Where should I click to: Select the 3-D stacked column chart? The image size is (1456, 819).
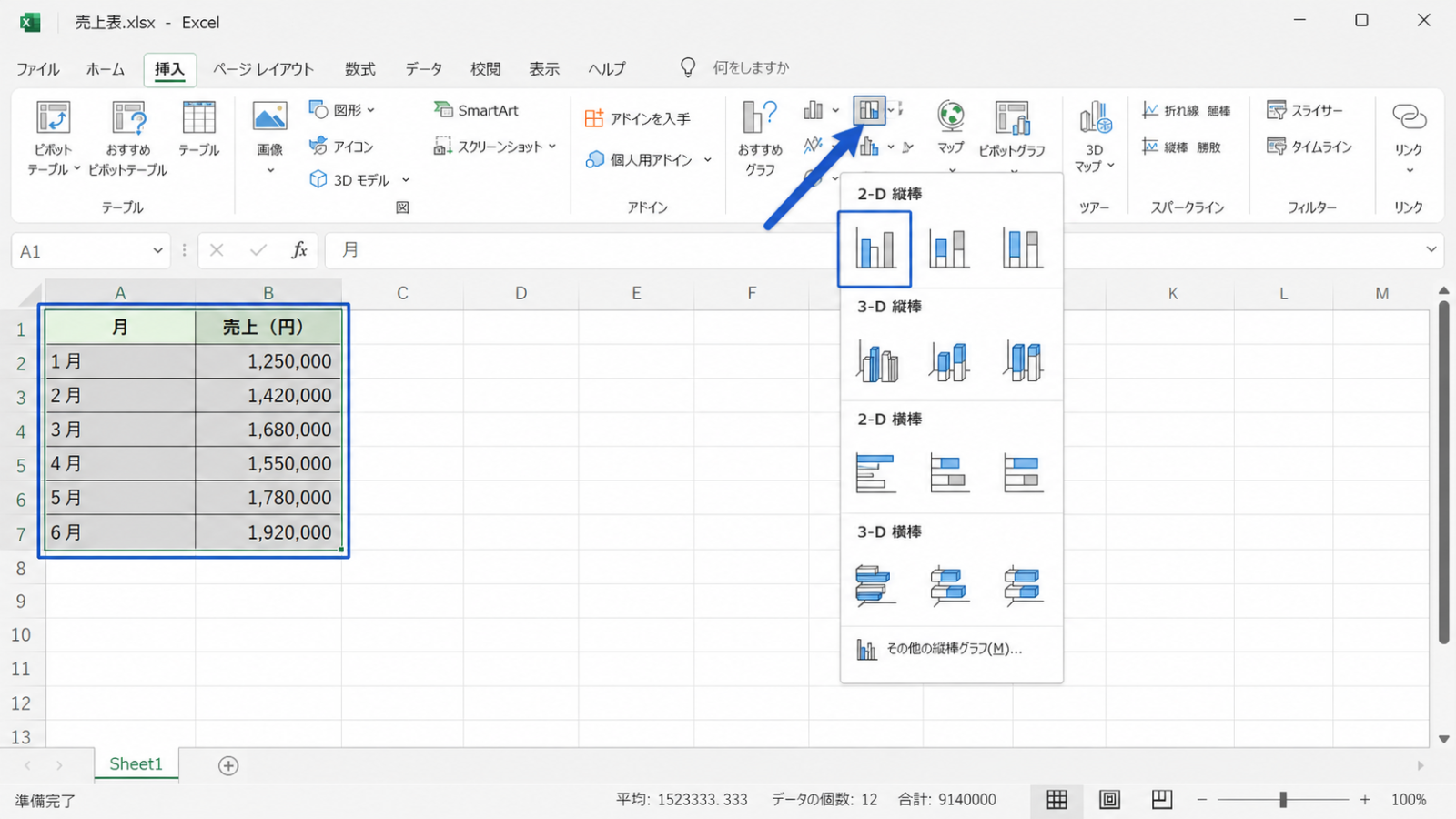pos(949,360)
